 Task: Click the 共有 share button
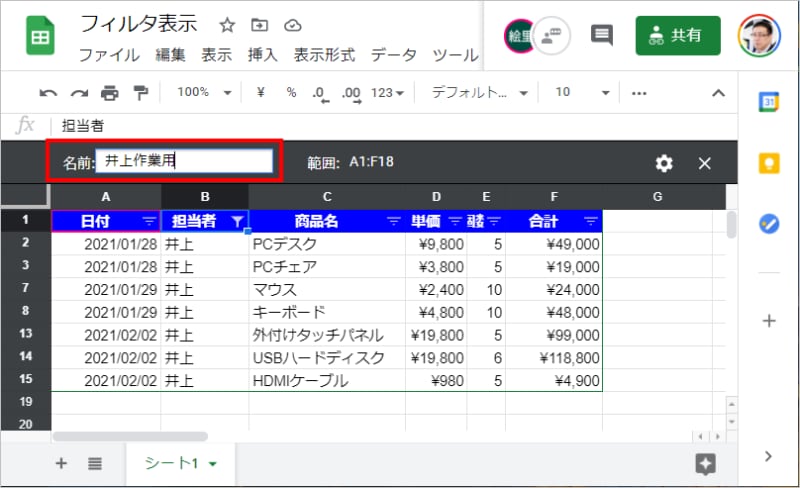(678, 35)
